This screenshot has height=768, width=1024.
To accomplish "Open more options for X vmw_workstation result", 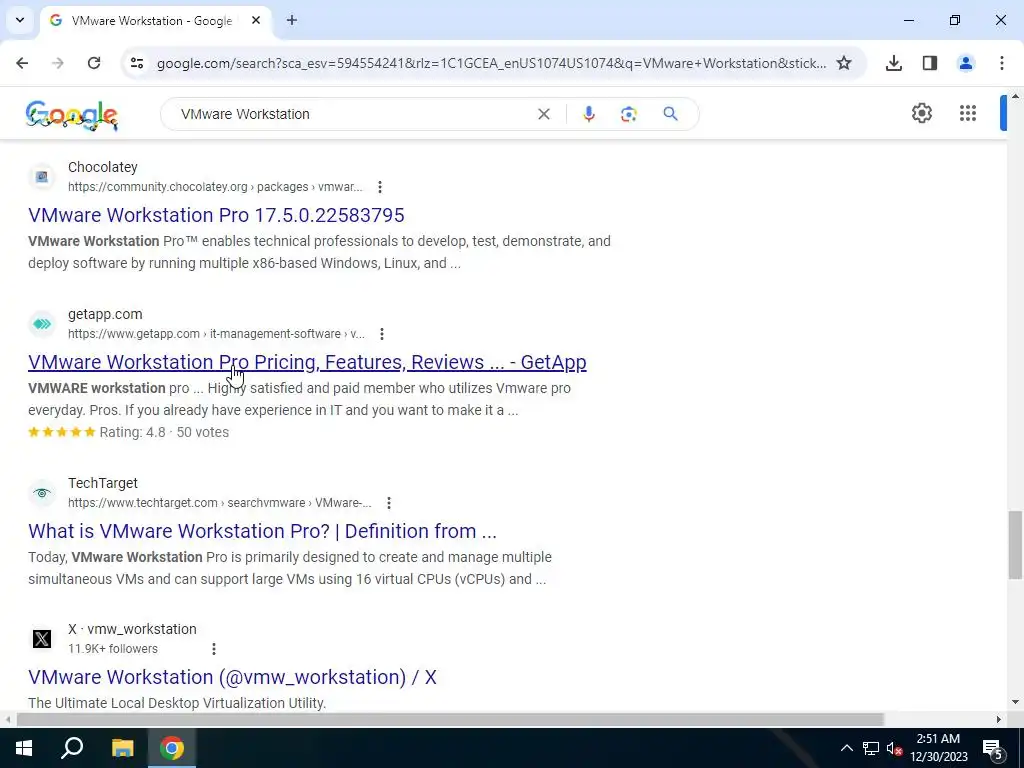I will [x=214, y=648].
